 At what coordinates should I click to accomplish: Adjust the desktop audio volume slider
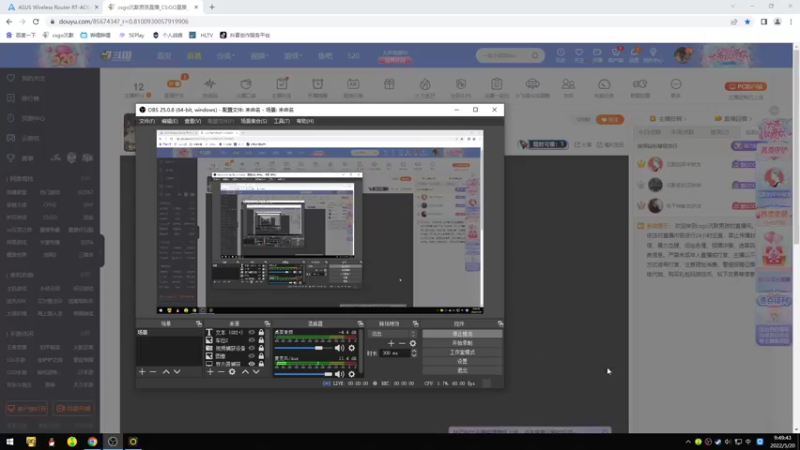click(x=303, y=348)
